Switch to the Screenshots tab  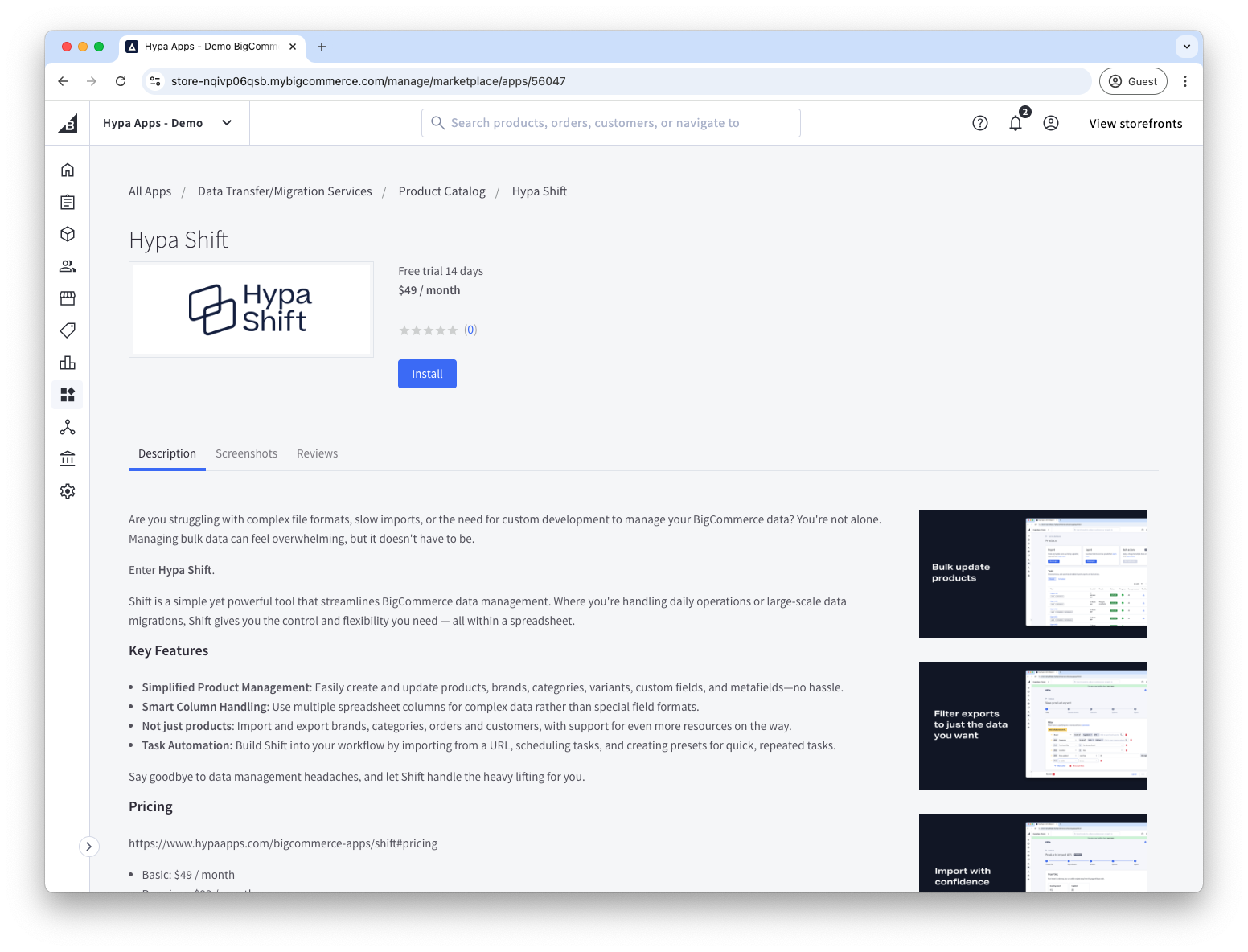pyautogui.click(x=246, y=453)
